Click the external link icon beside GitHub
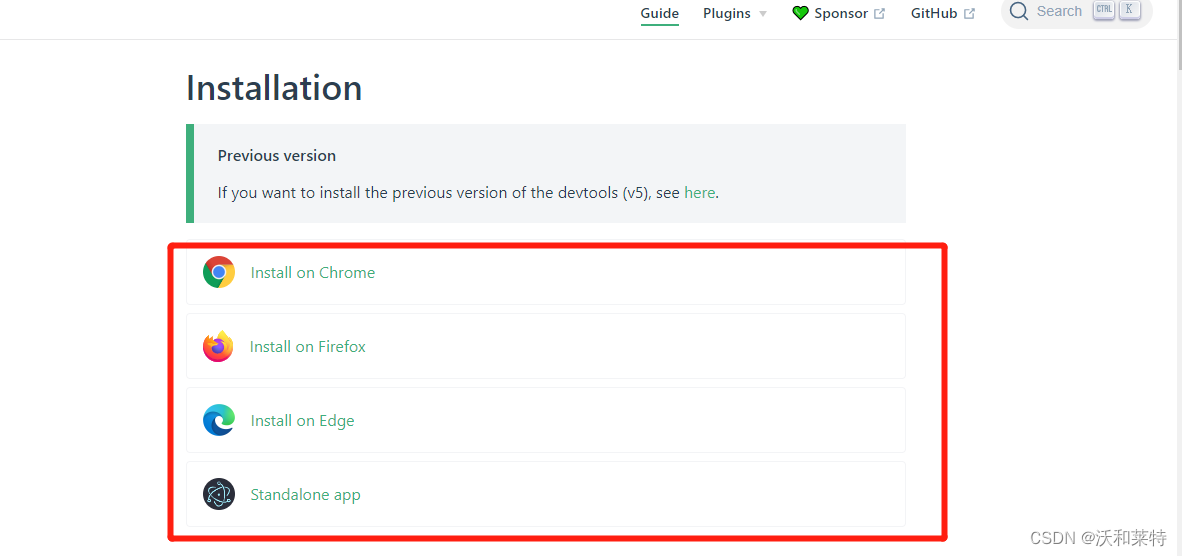Viewport: 1182px width, 556px height. tap(969, 14)
